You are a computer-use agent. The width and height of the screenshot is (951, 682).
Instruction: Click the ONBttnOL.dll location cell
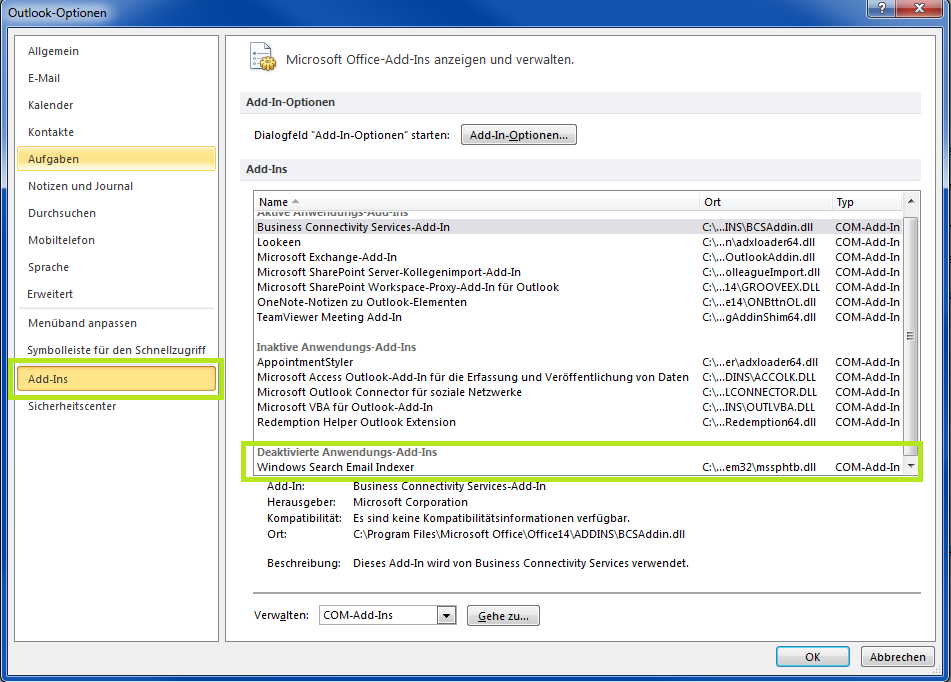pyautogui.click(x=759, y=302)
